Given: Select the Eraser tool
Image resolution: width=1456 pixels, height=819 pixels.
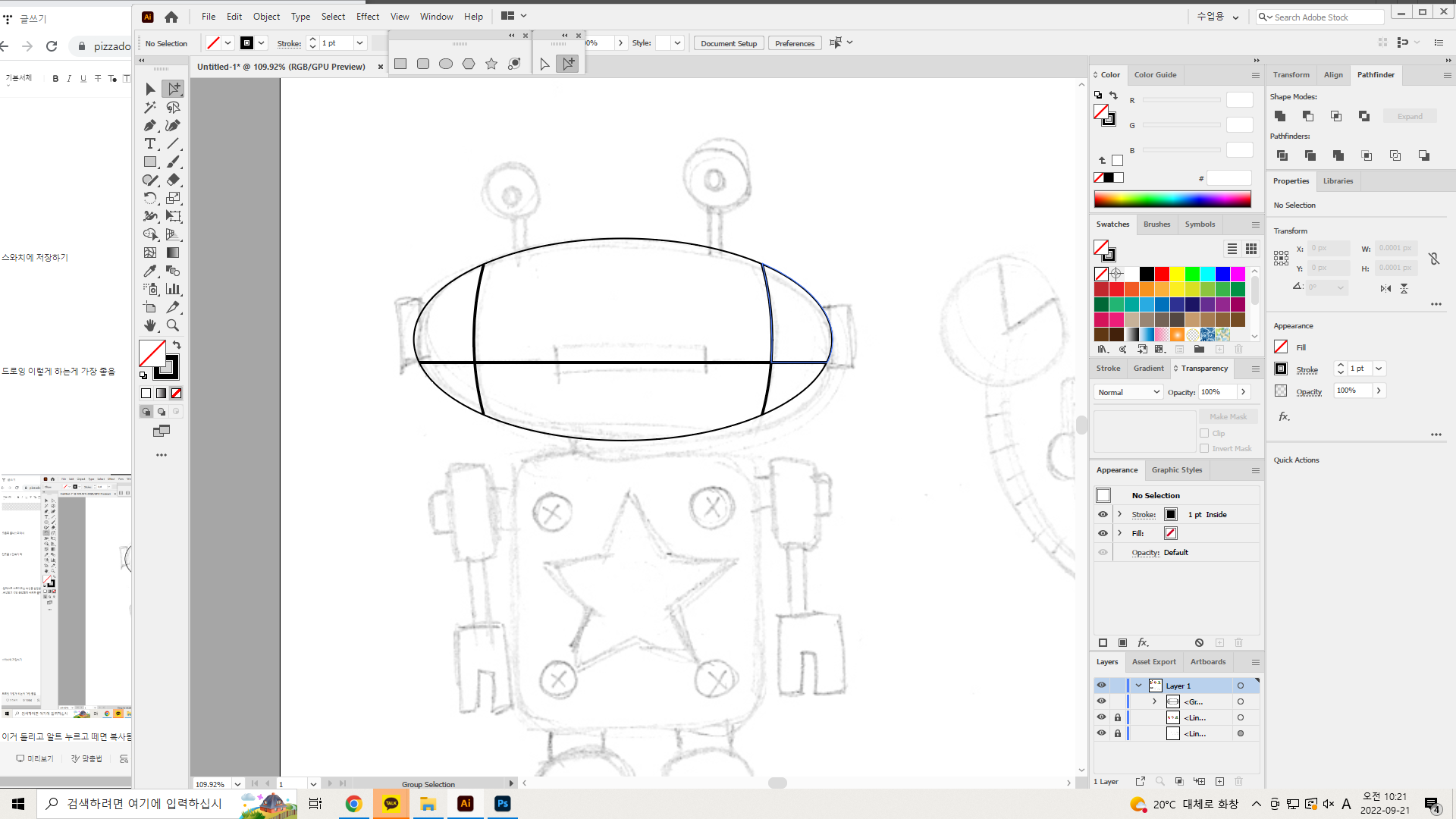Looking at the screenshot, I should coord(174,180).
